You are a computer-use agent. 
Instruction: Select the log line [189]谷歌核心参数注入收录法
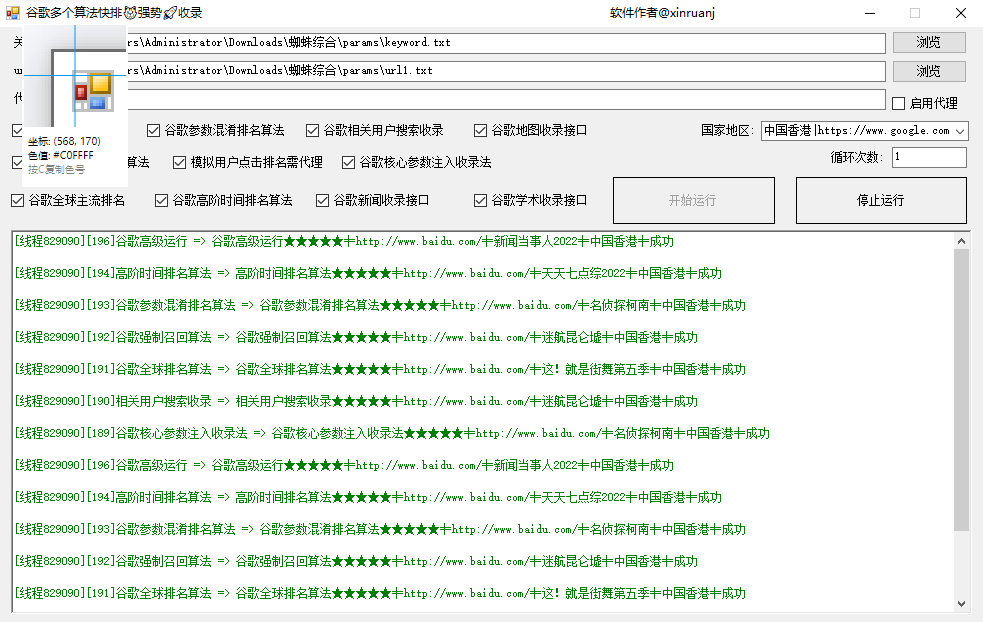click(392, 433)
